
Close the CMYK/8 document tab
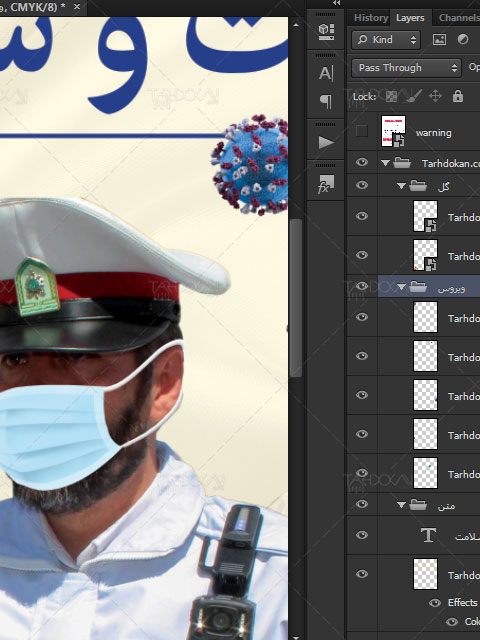77,7
